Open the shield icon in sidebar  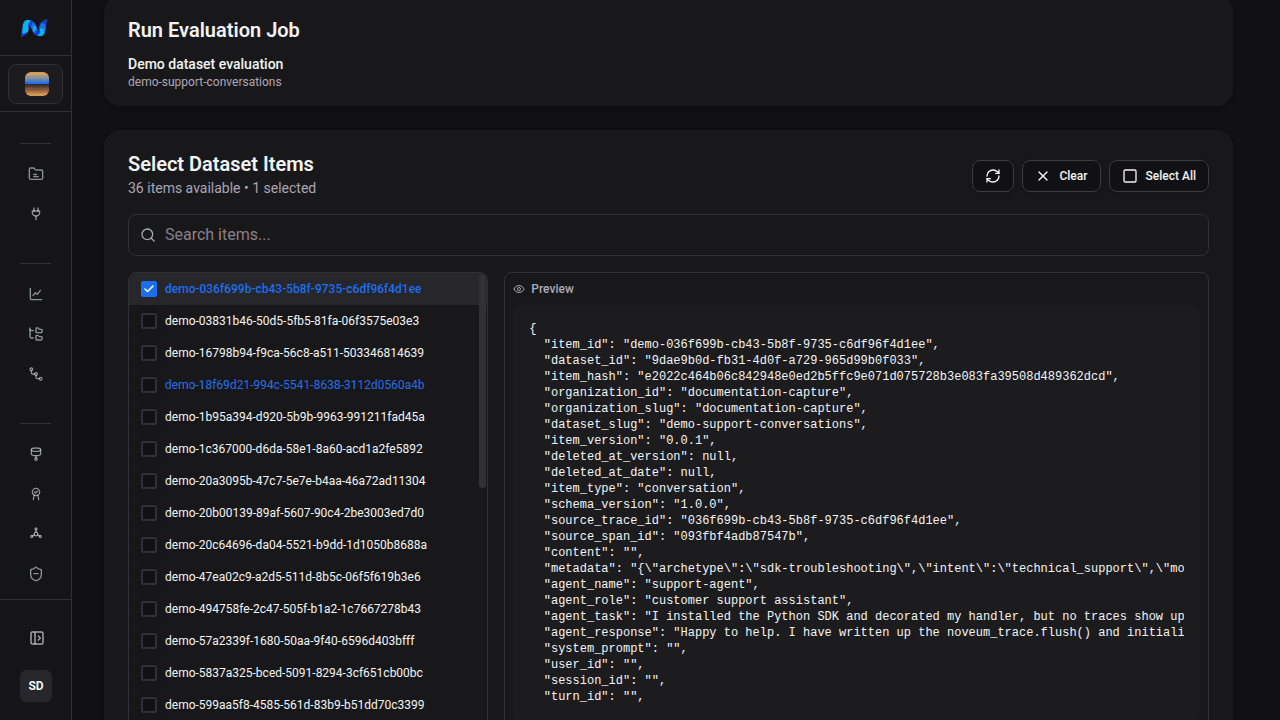(36, 574)
